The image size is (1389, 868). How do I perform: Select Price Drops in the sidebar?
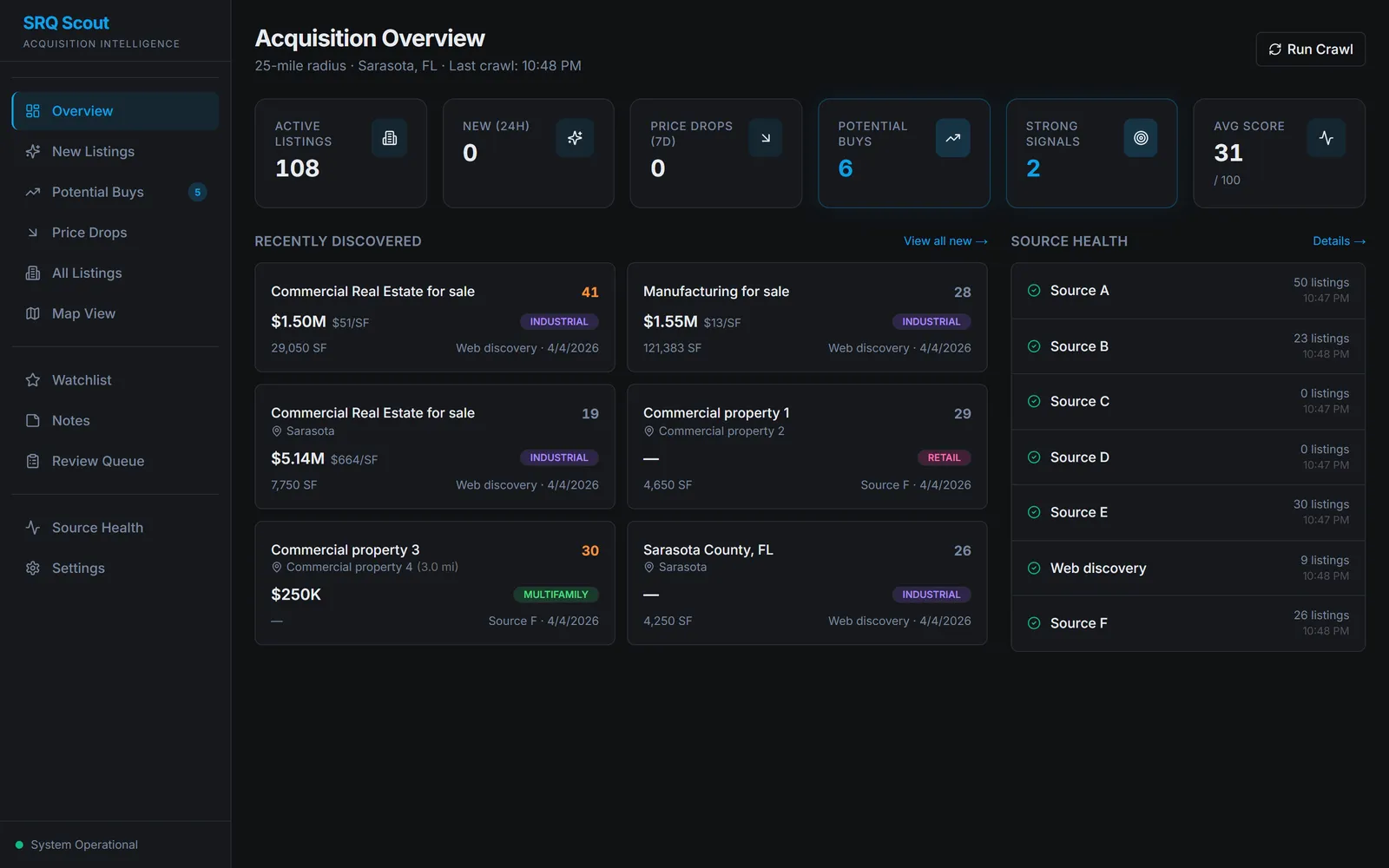click(x=115, y=233)
